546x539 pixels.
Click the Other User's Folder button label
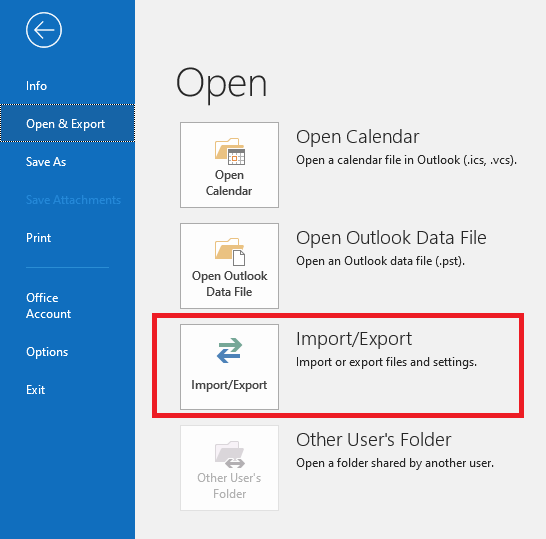tap(229, 486)
